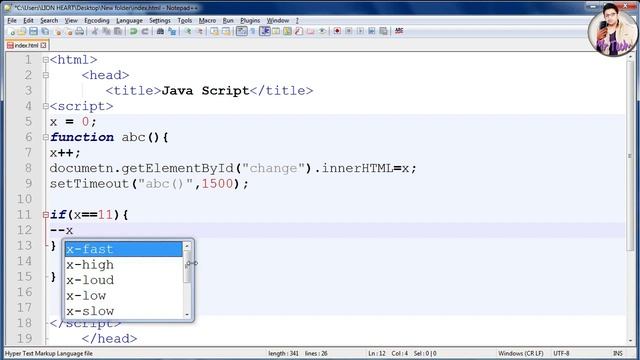Collapse the if(x==11) fold on line 11
Viewport: 640px width, 360px height.
(x=46, y=215)
